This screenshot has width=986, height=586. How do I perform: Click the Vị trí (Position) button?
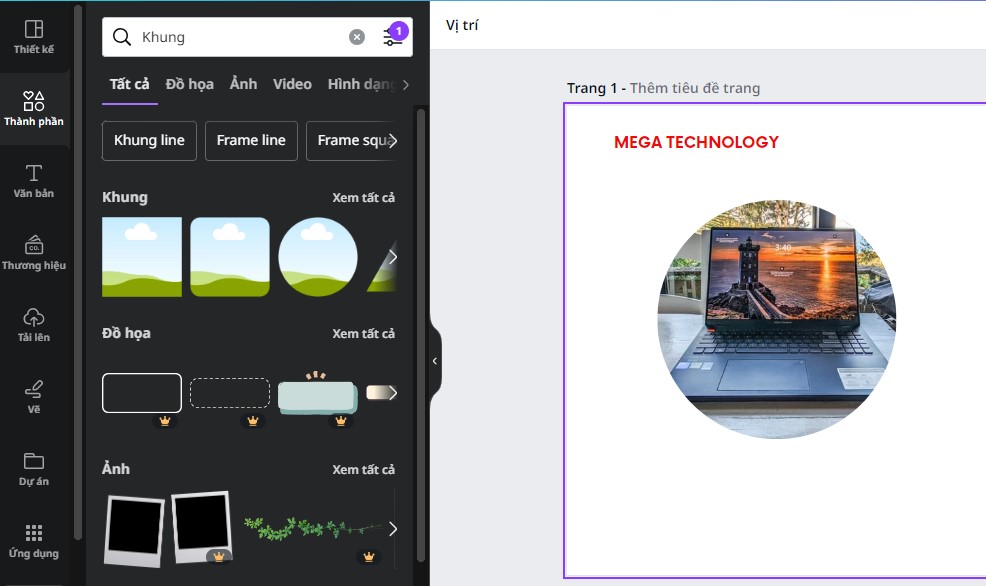[x=462, y=25]
